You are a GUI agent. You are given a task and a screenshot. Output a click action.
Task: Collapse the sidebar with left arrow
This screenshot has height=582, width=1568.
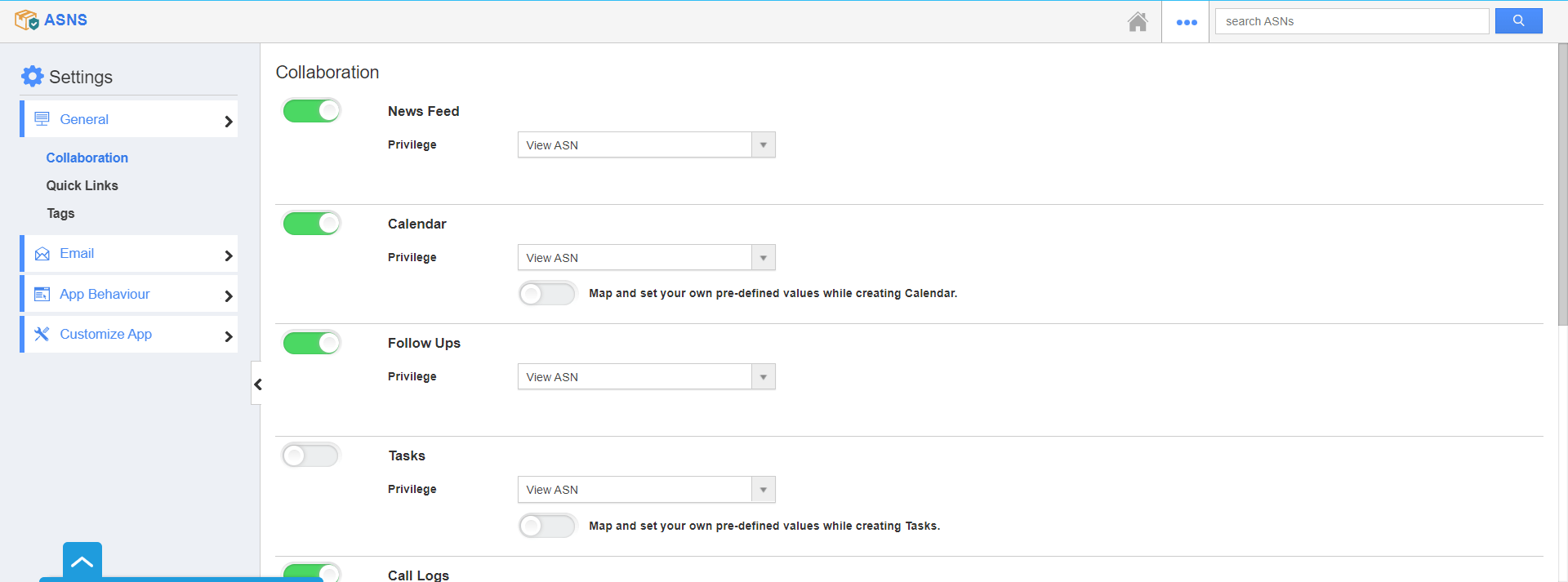[257, 384]
